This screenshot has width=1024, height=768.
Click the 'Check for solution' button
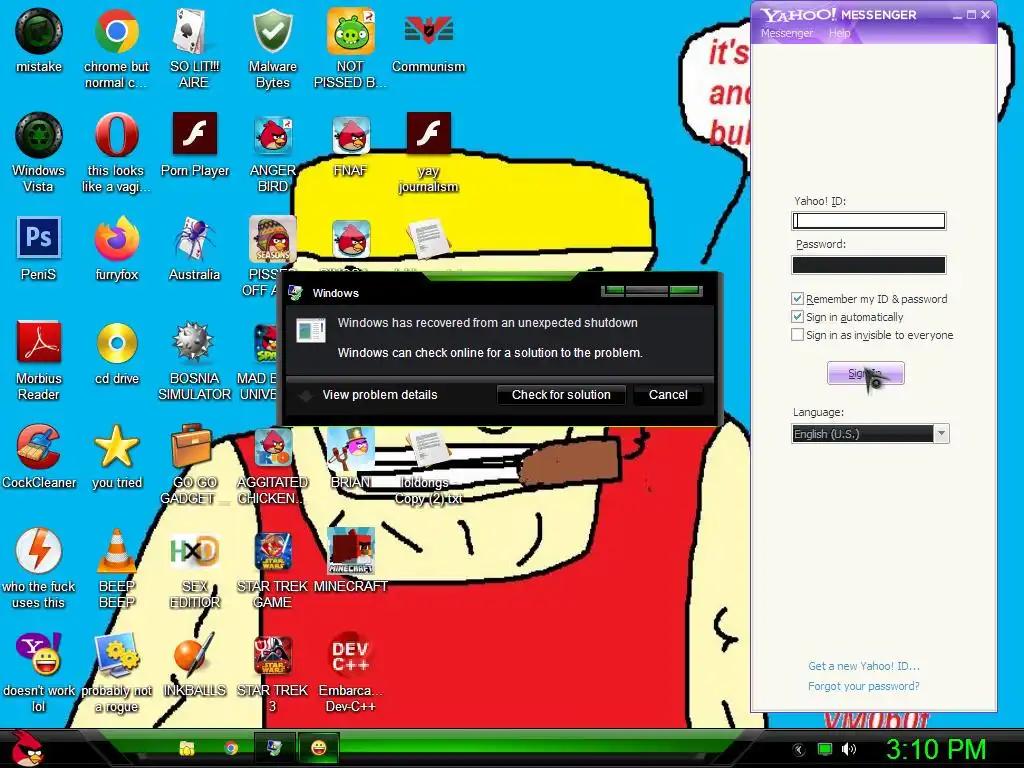pyautogui.click(x=561, y=394)
